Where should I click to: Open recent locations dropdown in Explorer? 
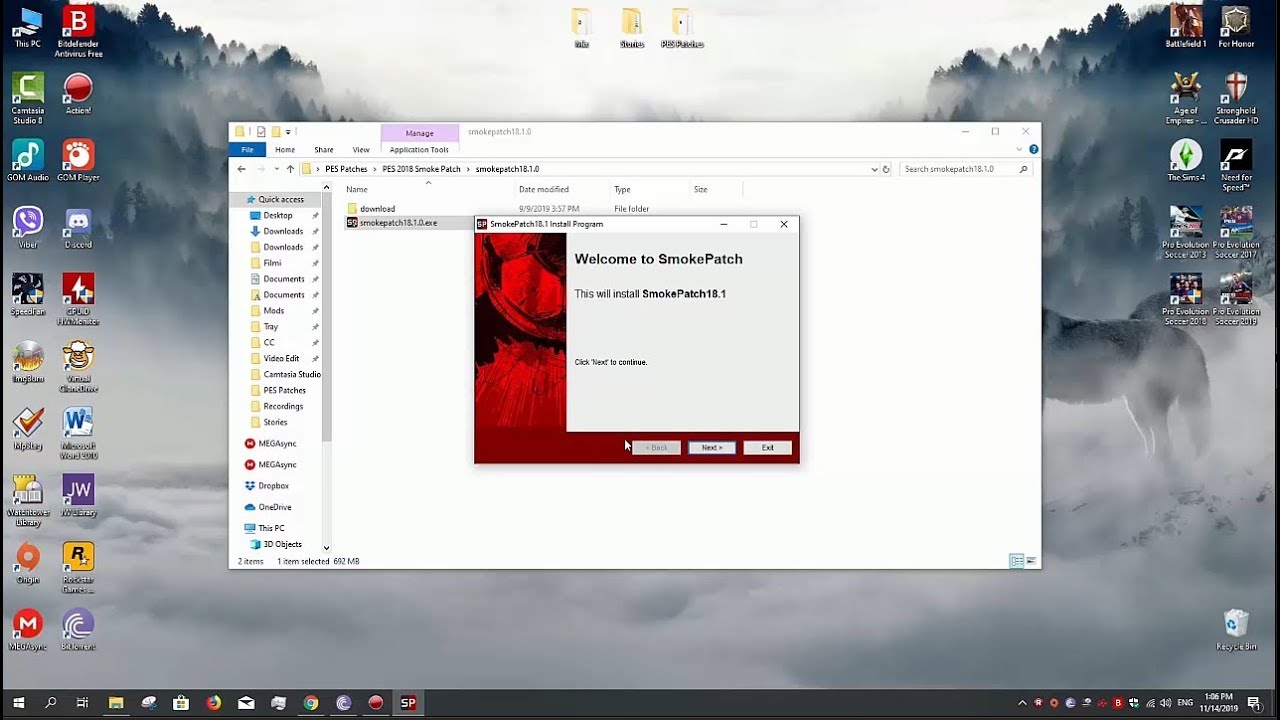276,169
